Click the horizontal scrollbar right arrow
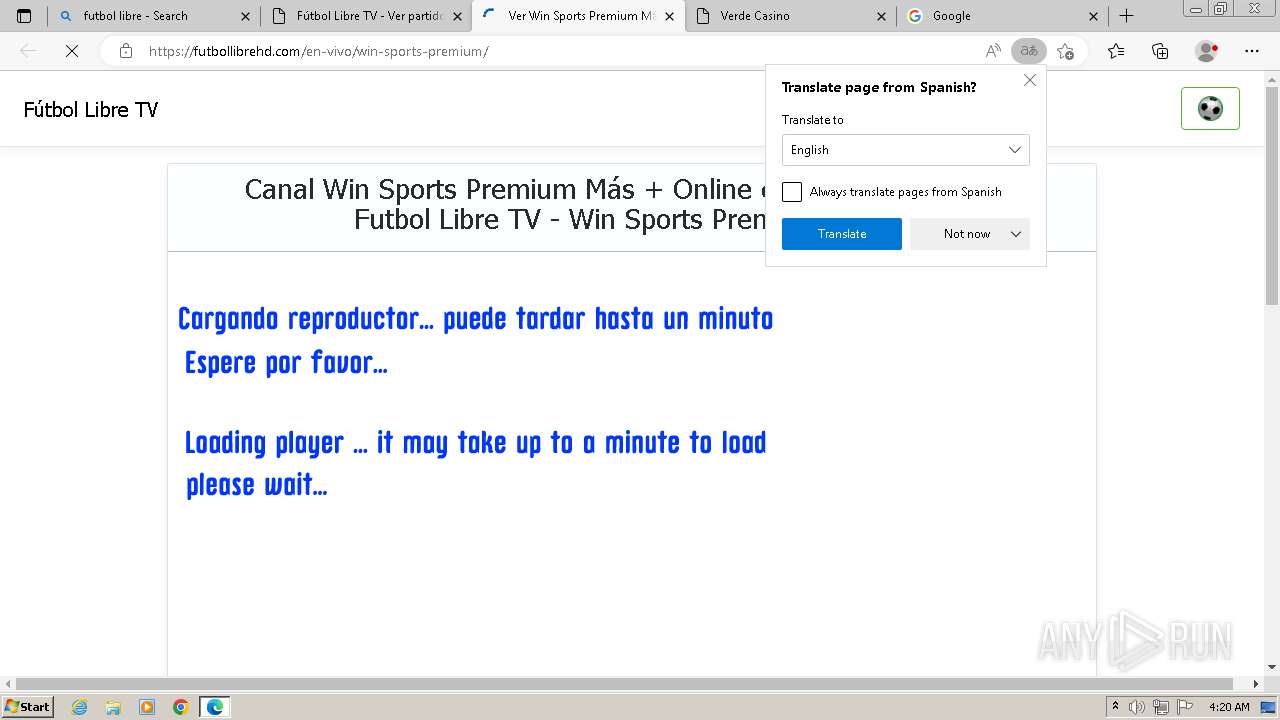 1257,684
